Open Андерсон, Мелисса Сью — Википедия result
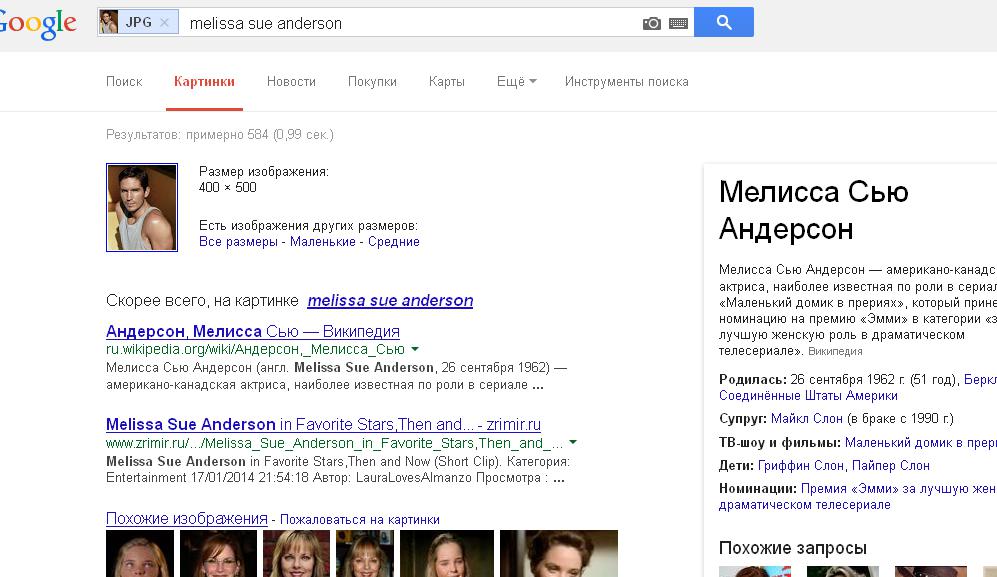This screenshot has height=577, width=997. click(252, 331)
